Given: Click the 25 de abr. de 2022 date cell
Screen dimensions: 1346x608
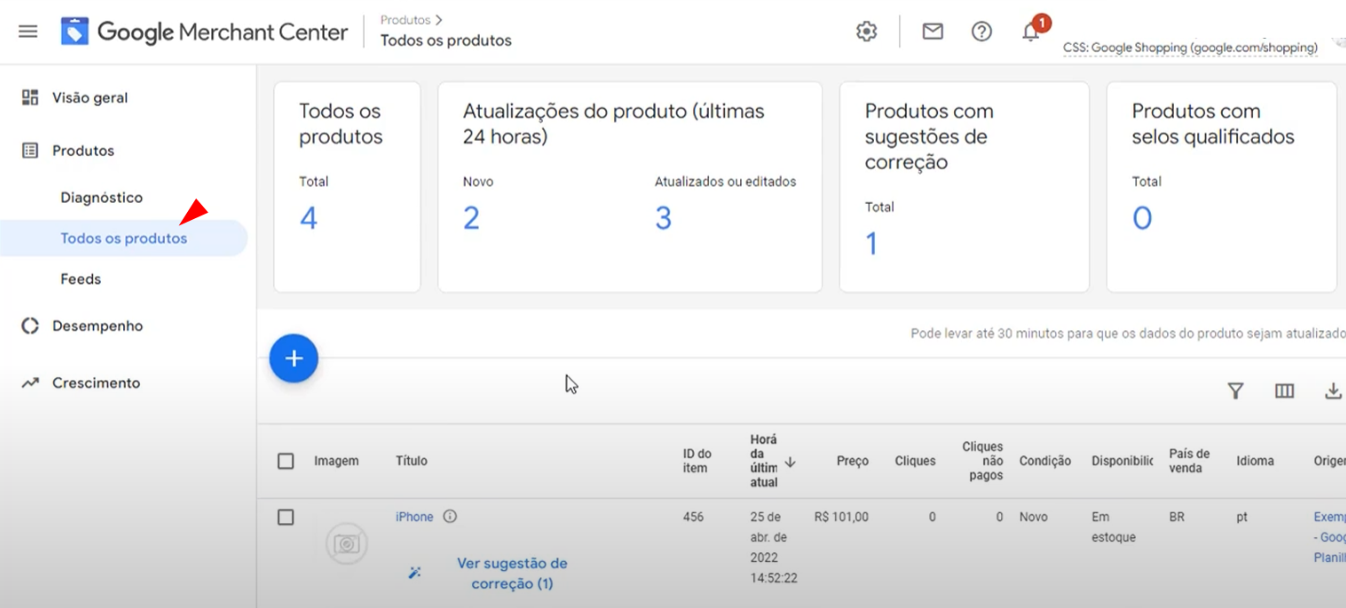Looking at the screenshot, I should point(774,547).
